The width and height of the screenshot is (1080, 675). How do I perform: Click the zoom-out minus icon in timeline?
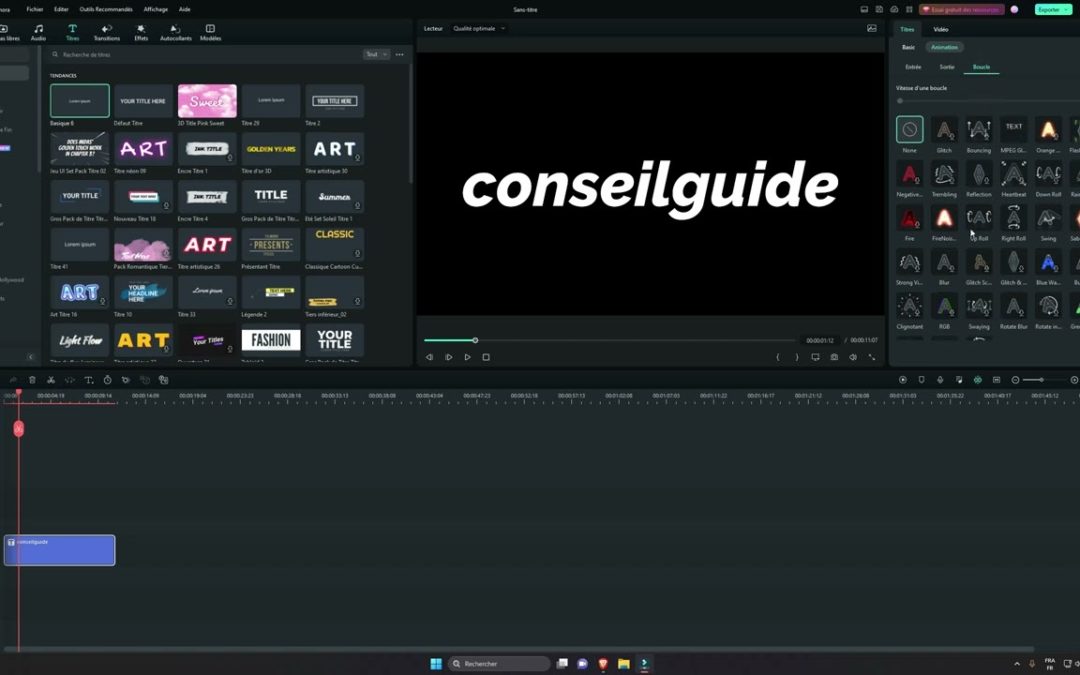point(1015,380)
